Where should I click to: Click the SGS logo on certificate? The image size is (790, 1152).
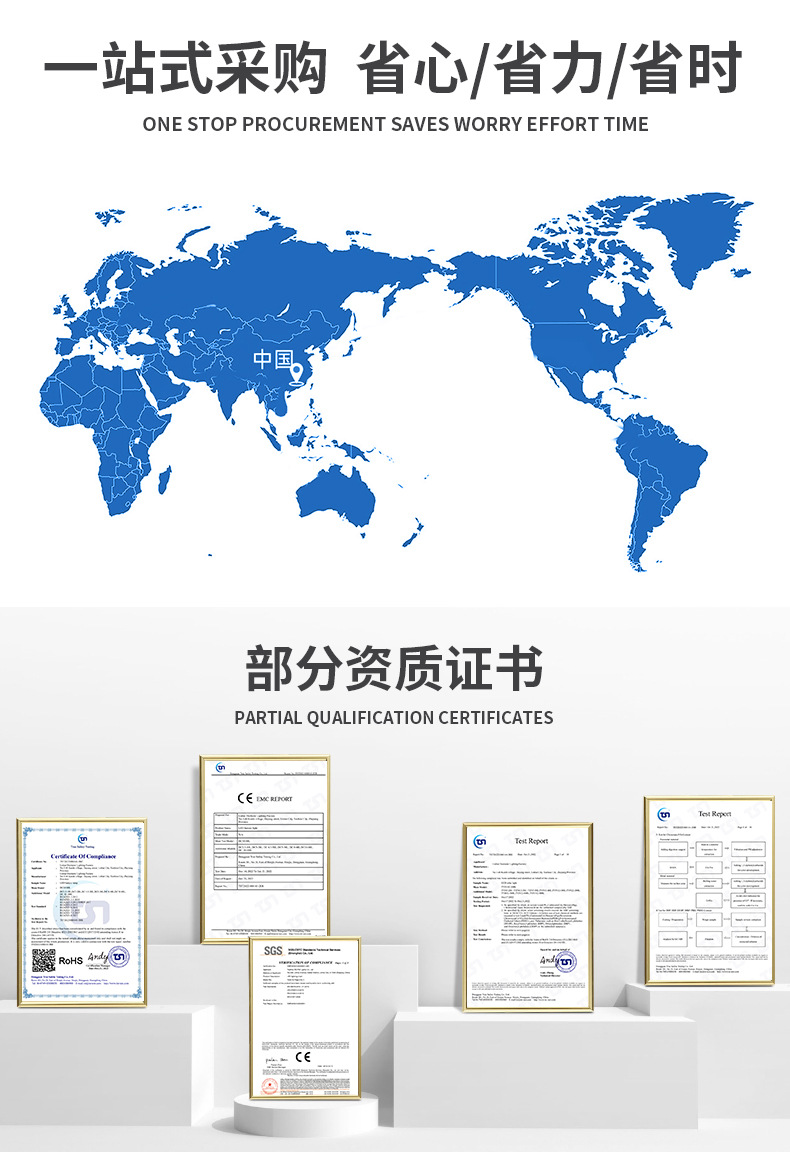click(x=273, y=951)
